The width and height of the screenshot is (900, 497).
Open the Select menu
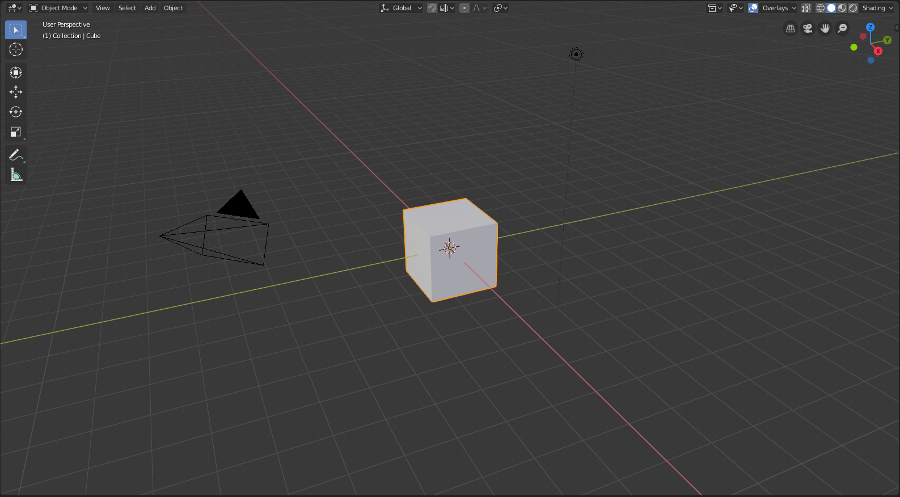click(127, 8)
